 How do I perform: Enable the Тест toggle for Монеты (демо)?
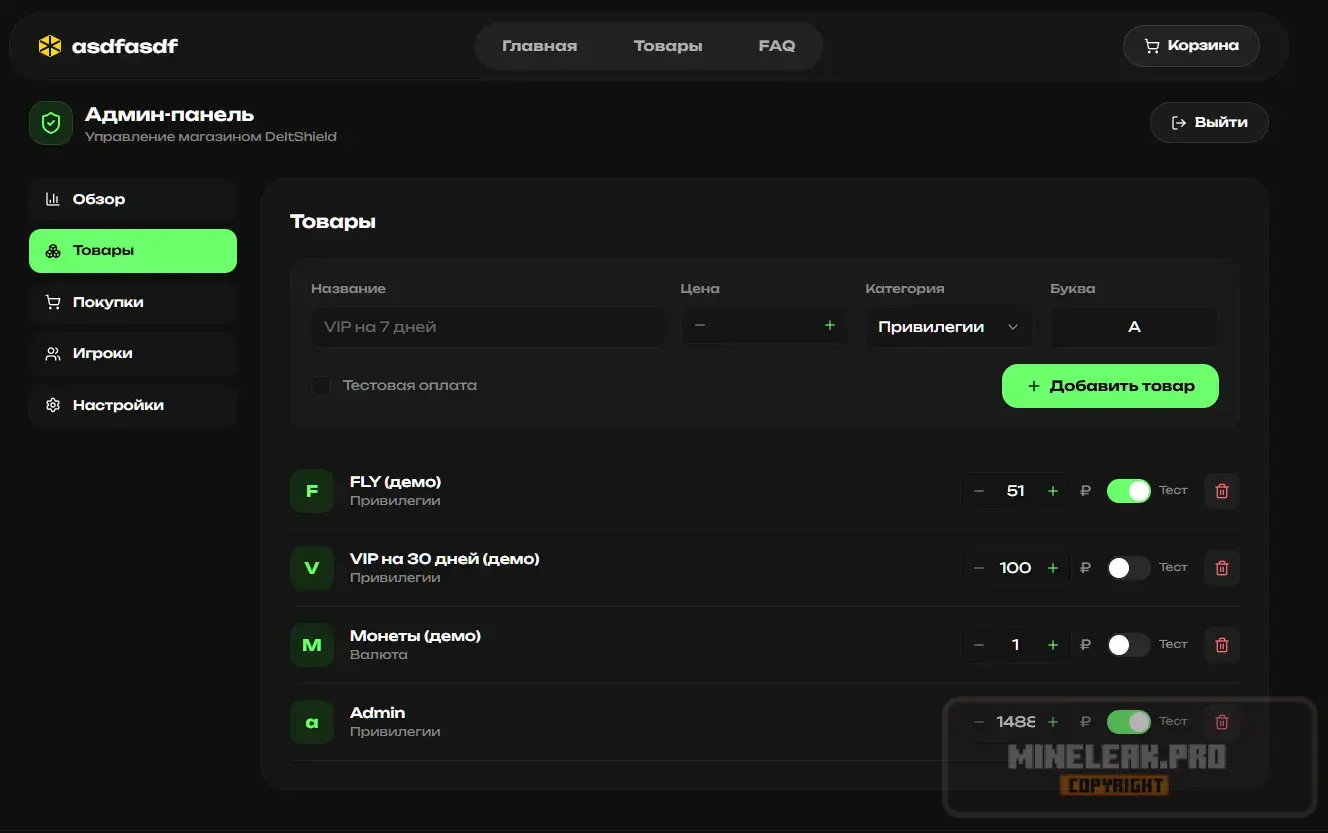point(1129,645)
